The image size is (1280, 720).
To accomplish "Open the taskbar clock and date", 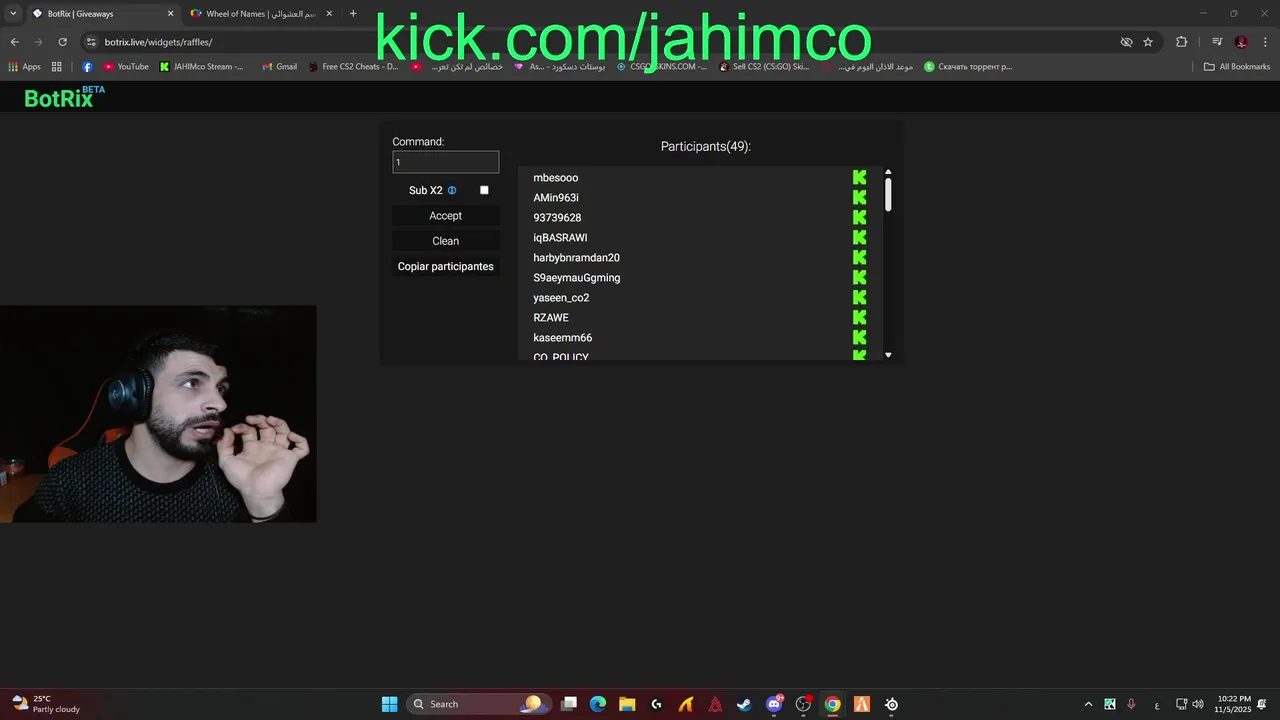I will point(1233,704).
